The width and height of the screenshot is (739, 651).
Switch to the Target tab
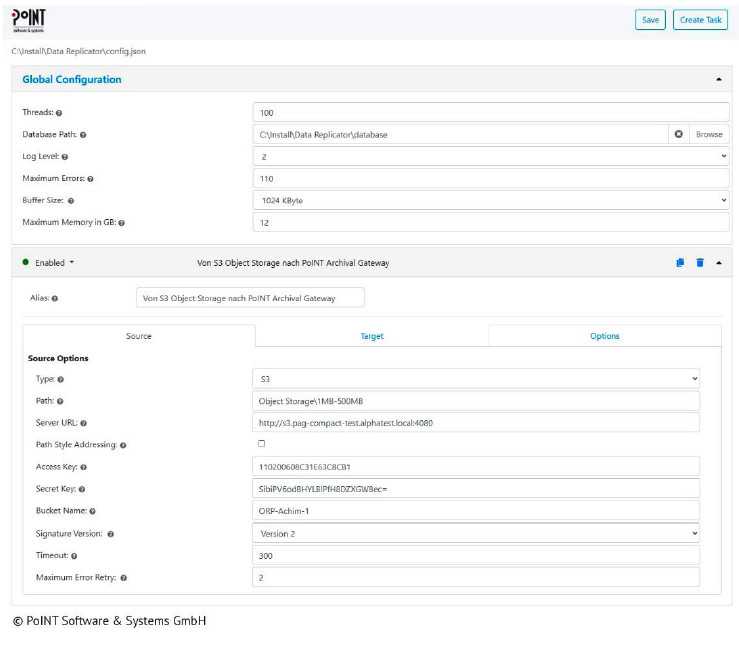372,336
